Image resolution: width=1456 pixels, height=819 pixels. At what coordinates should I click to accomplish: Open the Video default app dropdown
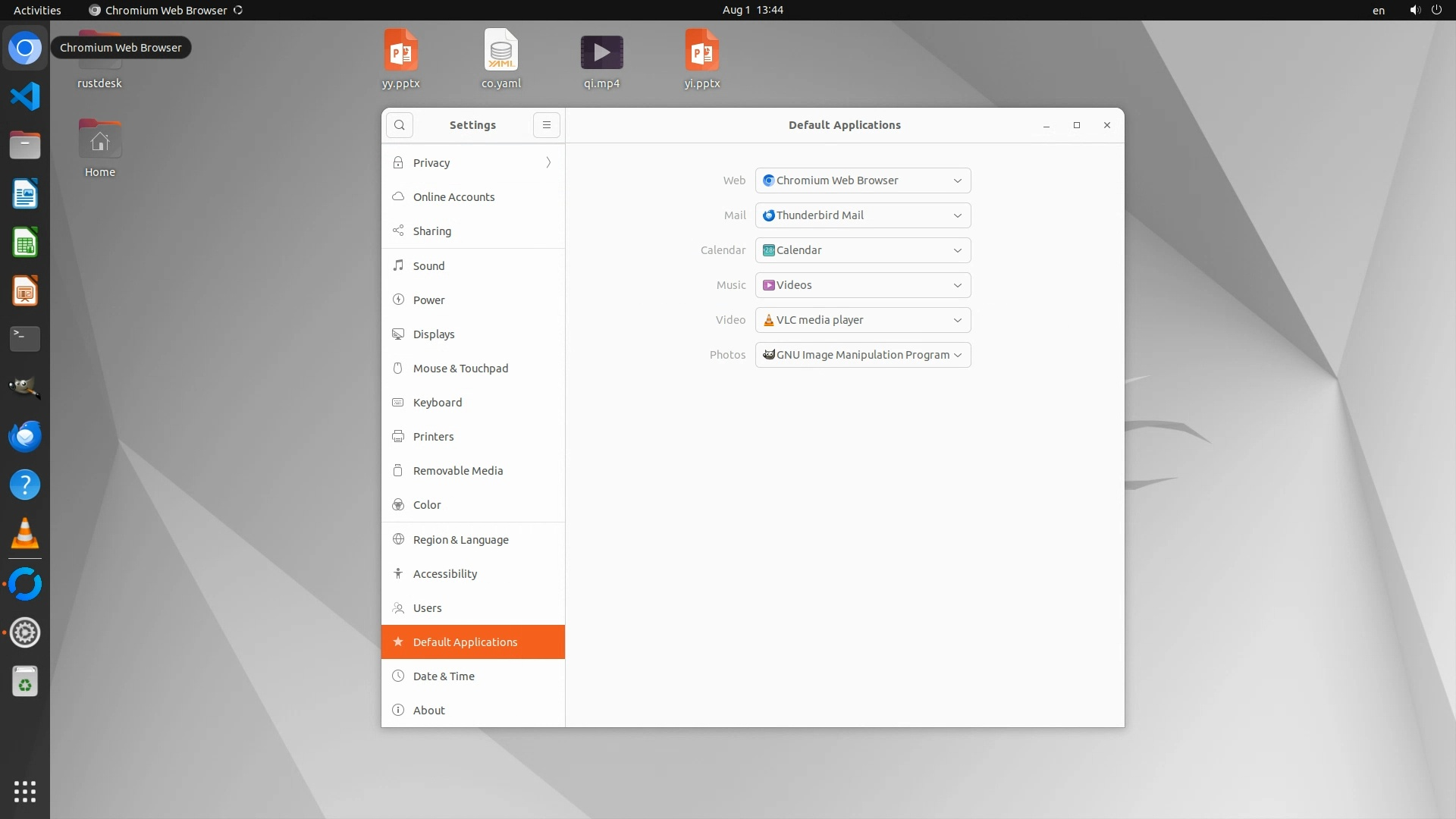pos(863,320)
